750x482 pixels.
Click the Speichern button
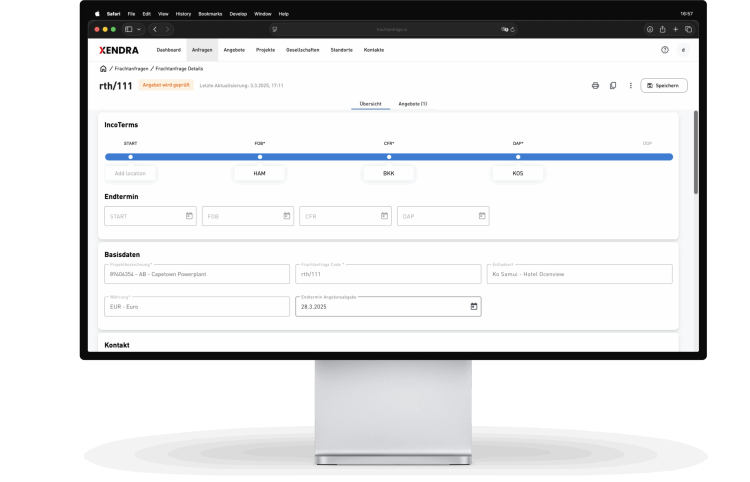coord(664,86)
